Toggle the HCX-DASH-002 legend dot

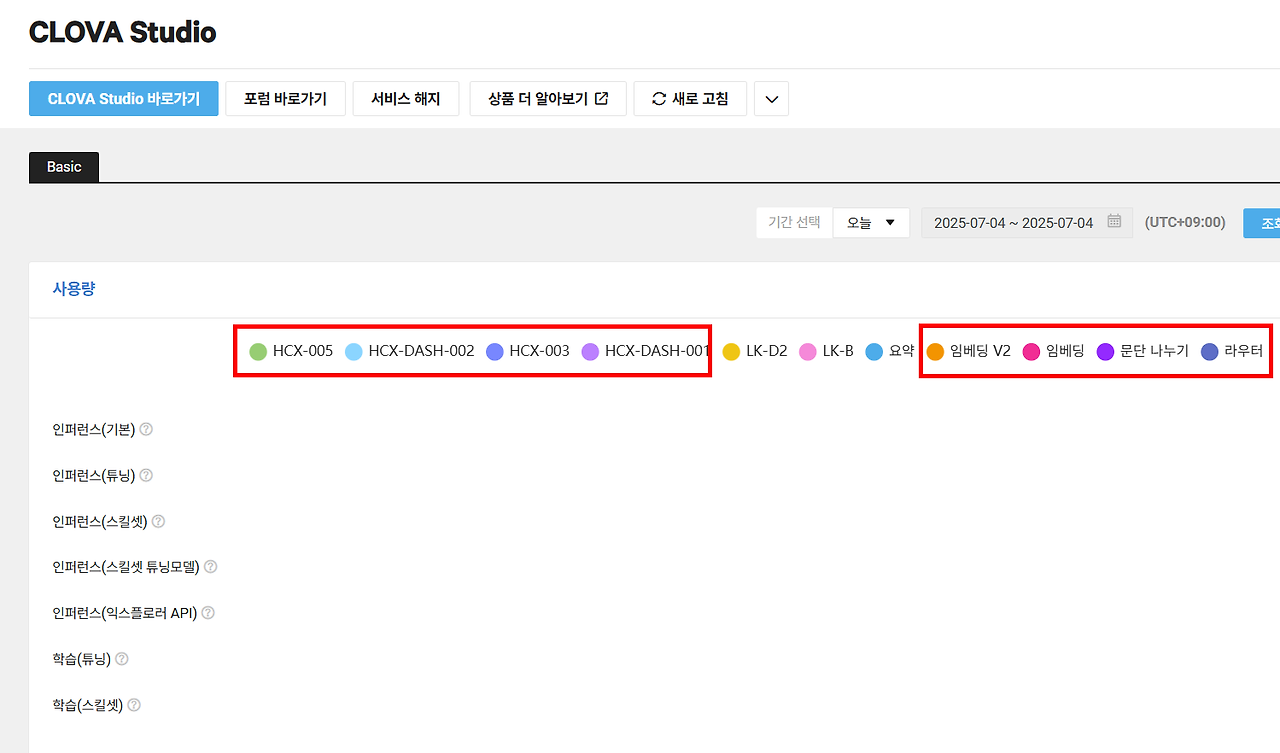tap(354, 352)
